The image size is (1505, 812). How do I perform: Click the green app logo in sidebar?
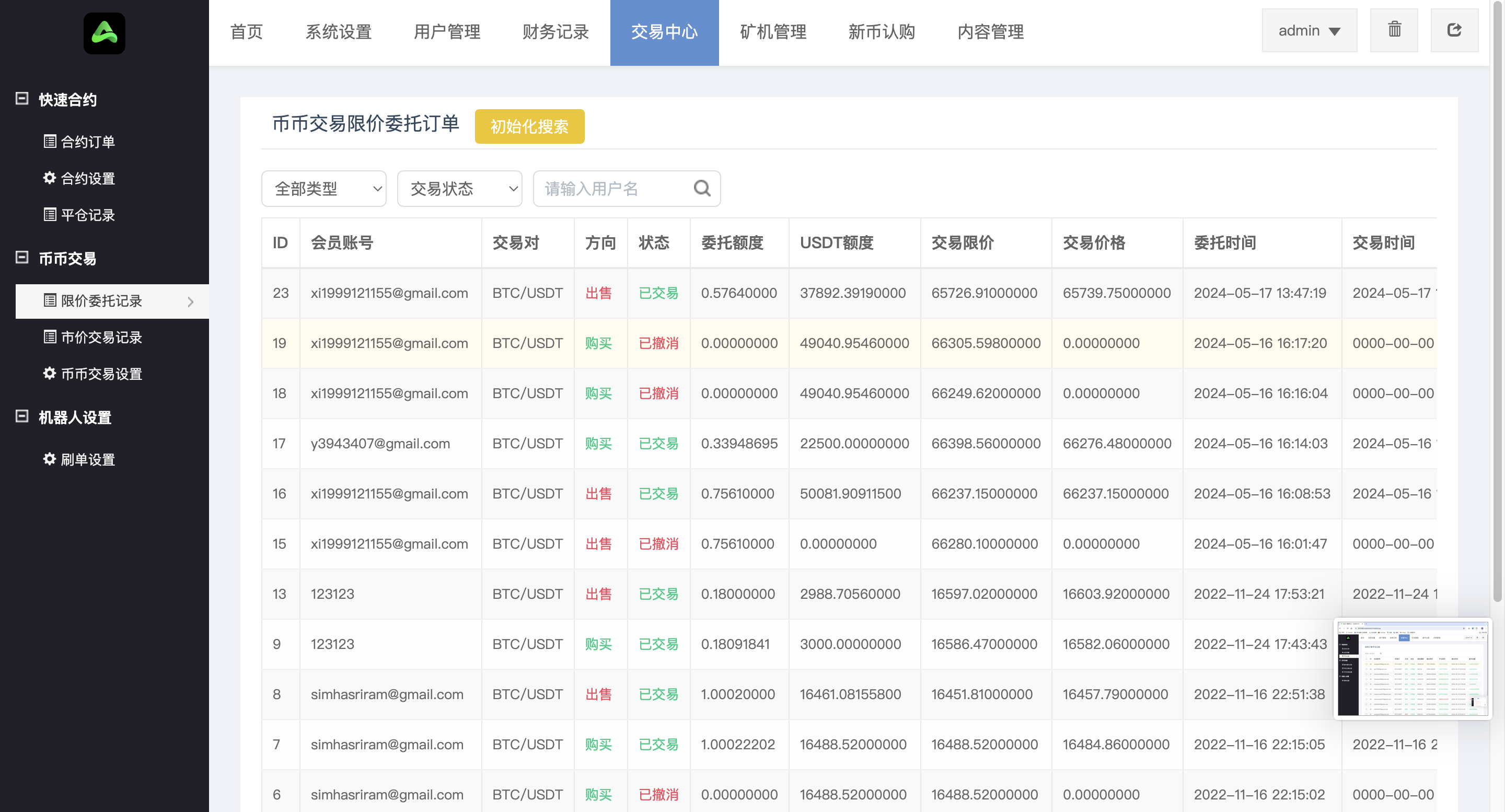tap(104, 33)
